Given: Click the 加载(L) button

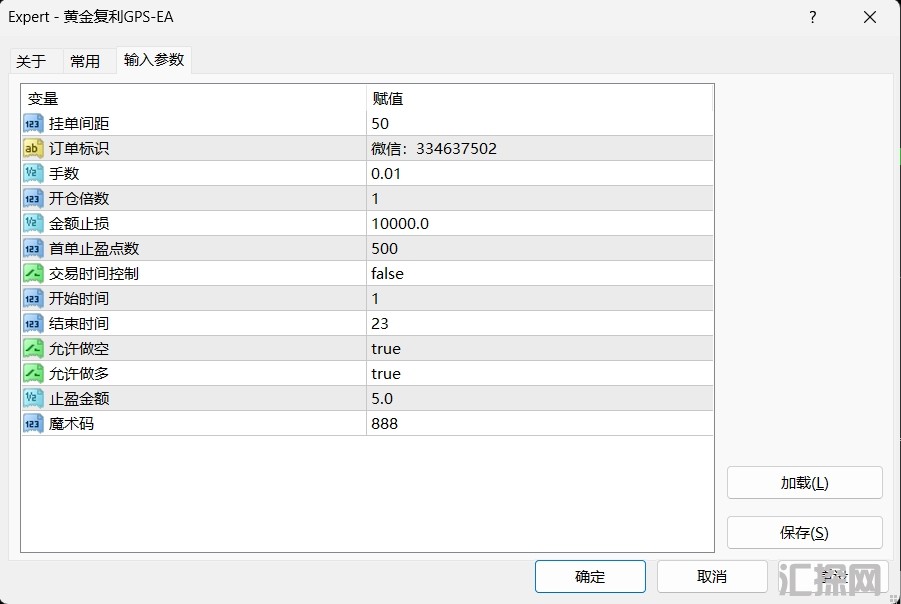Looking at the screenshot, I should point(804,483).
